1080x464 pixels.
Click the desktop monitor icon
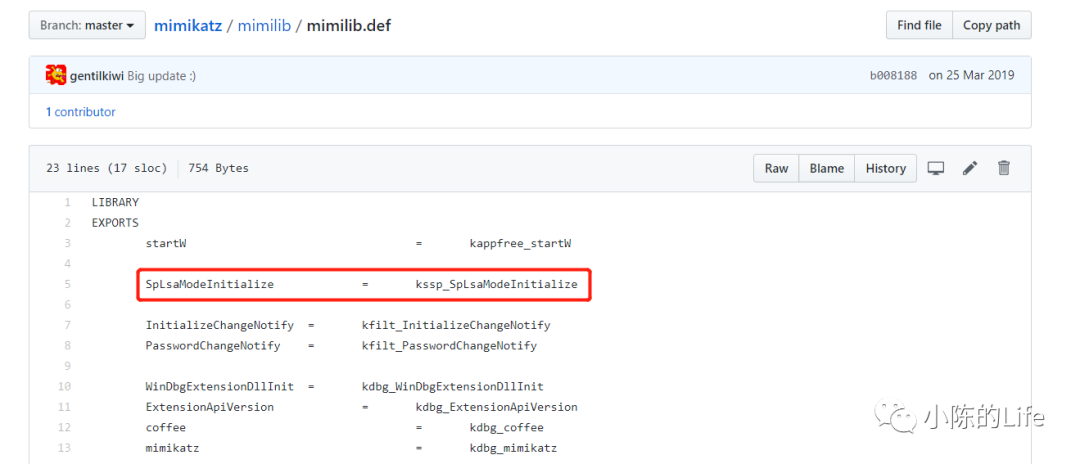click(935, 168)
